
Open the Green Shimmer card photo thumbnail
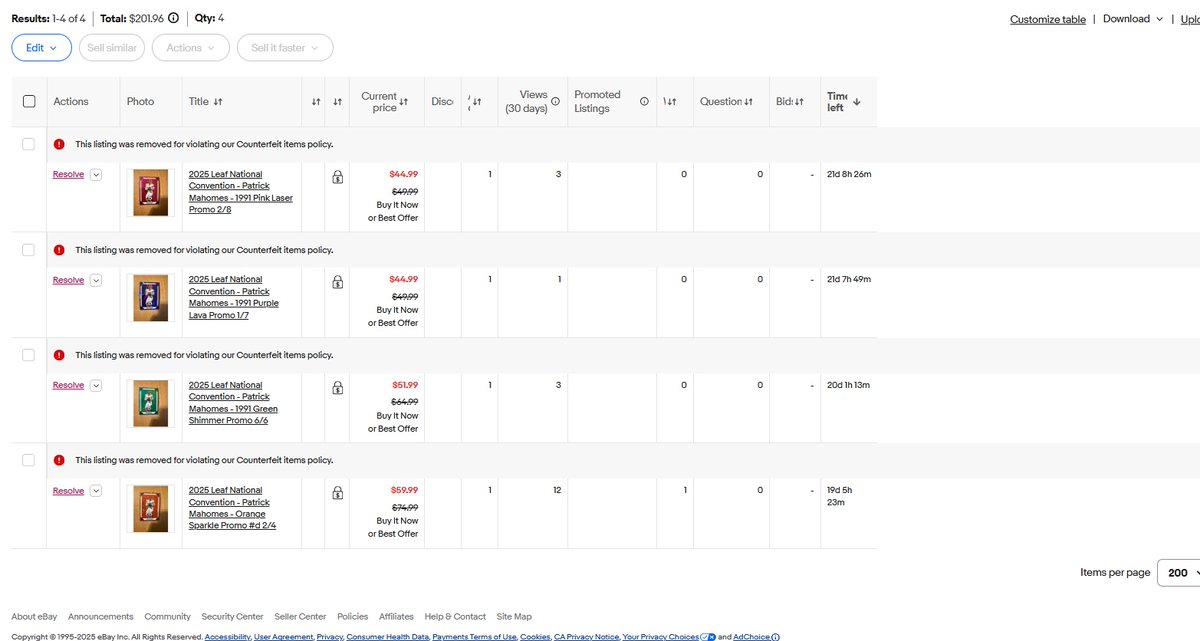pos(151,404)
